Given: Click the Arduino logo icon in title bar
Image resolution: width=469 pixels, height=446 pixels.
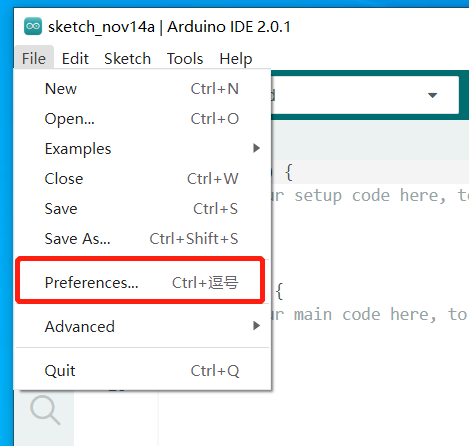Looking at the screenshot, I should (33, 26).
